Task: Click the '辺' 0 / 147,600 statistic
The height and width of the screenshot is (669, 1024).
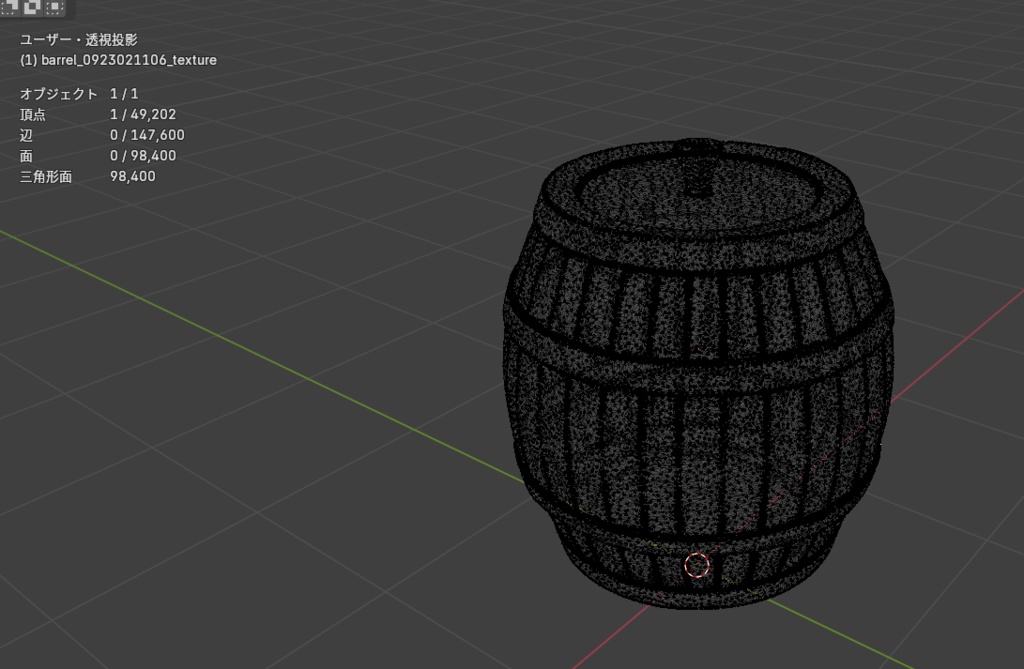Action: [x=102, y=135]
